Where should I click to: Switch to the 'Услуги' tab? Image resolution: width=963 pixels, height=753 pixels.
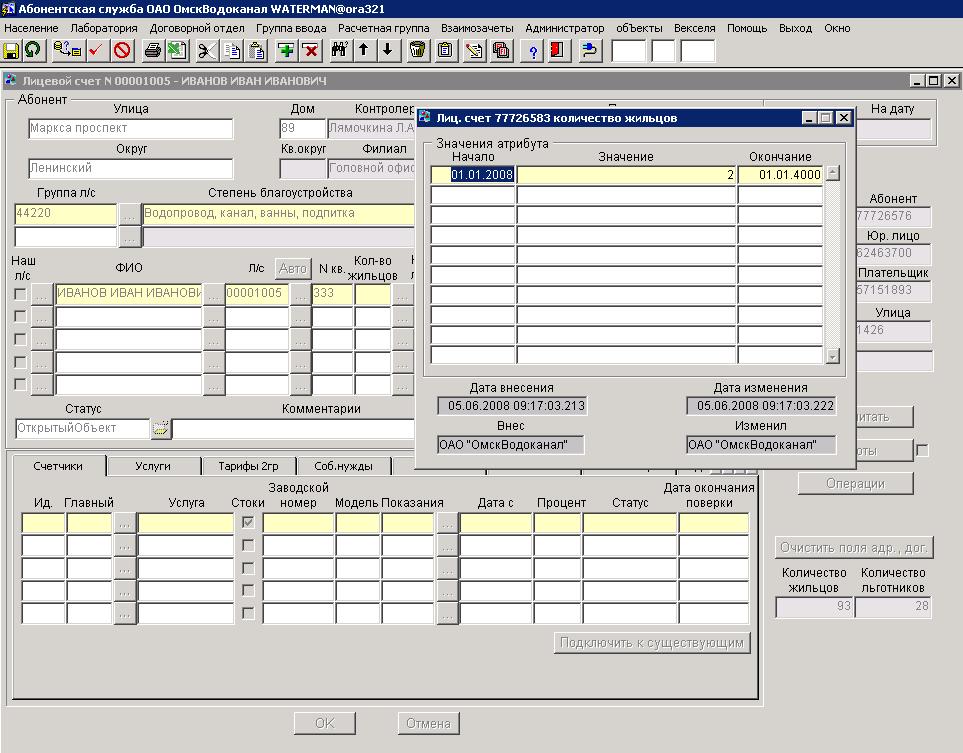pyautogui.click(x=153, y=466)
